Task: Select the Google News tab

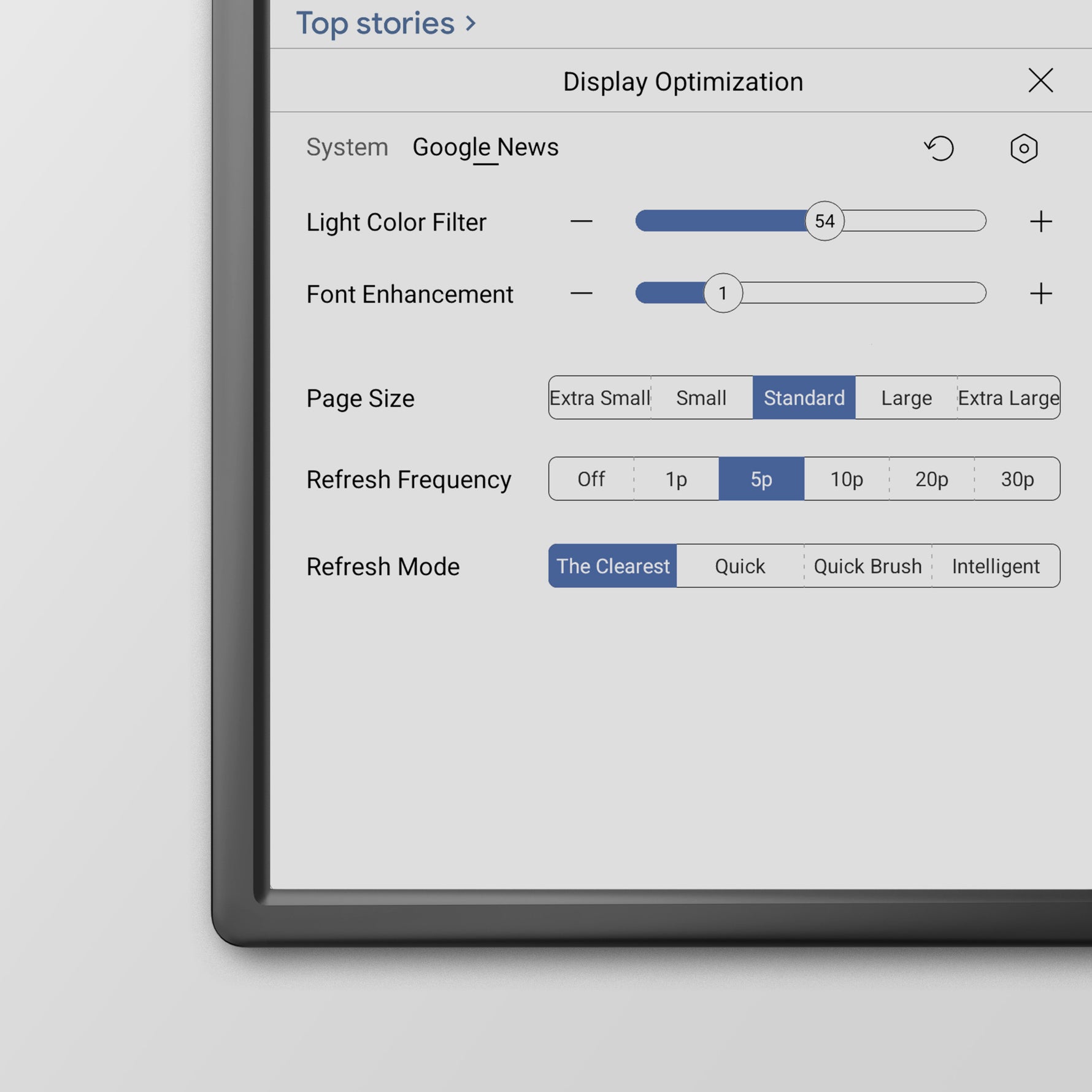Action: tap(485, 147)
